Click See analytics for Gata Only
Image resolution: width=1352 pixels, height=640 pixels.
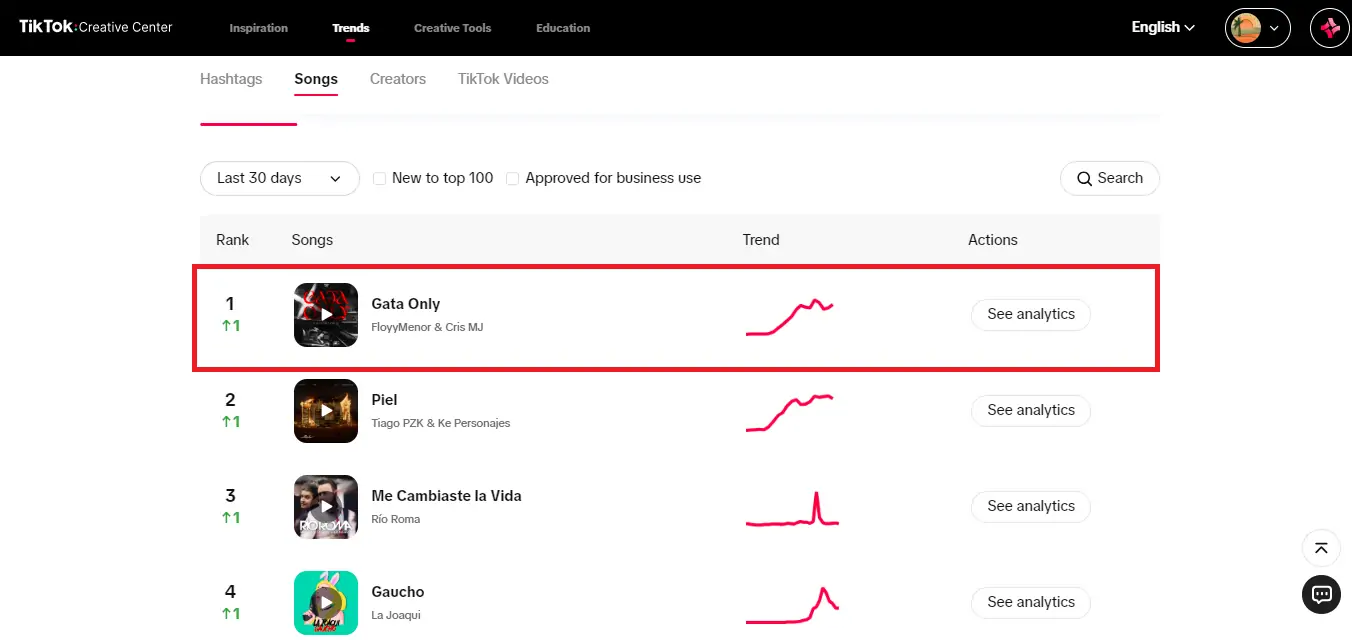1030,314
